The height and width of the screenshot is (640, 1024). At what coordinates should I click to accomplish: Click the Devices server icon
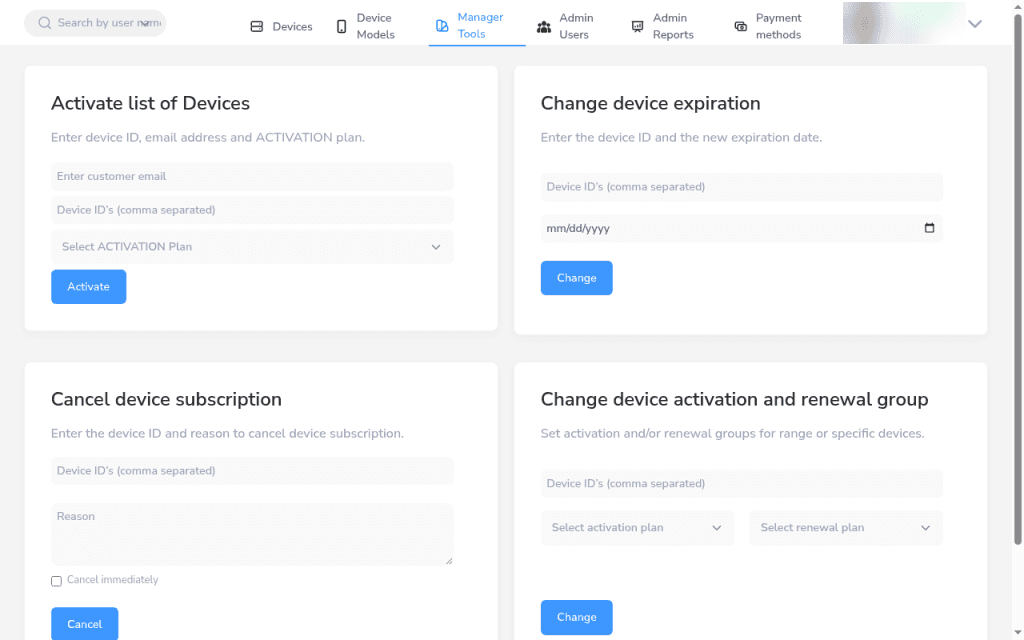pos(257,27)
